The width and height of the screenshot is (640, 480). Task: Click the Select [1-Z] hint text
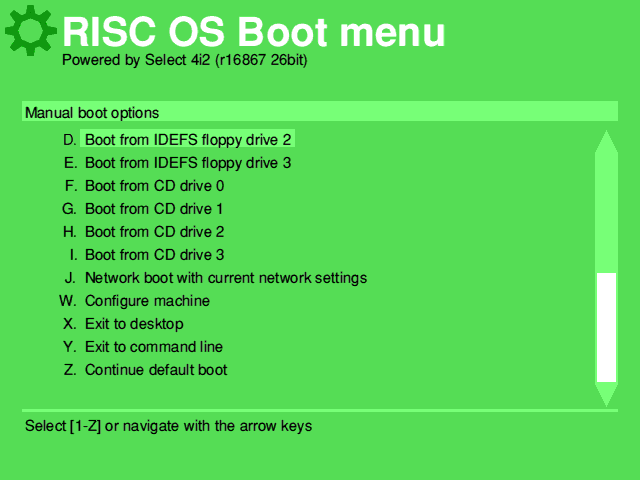click(x=168, y=426)
